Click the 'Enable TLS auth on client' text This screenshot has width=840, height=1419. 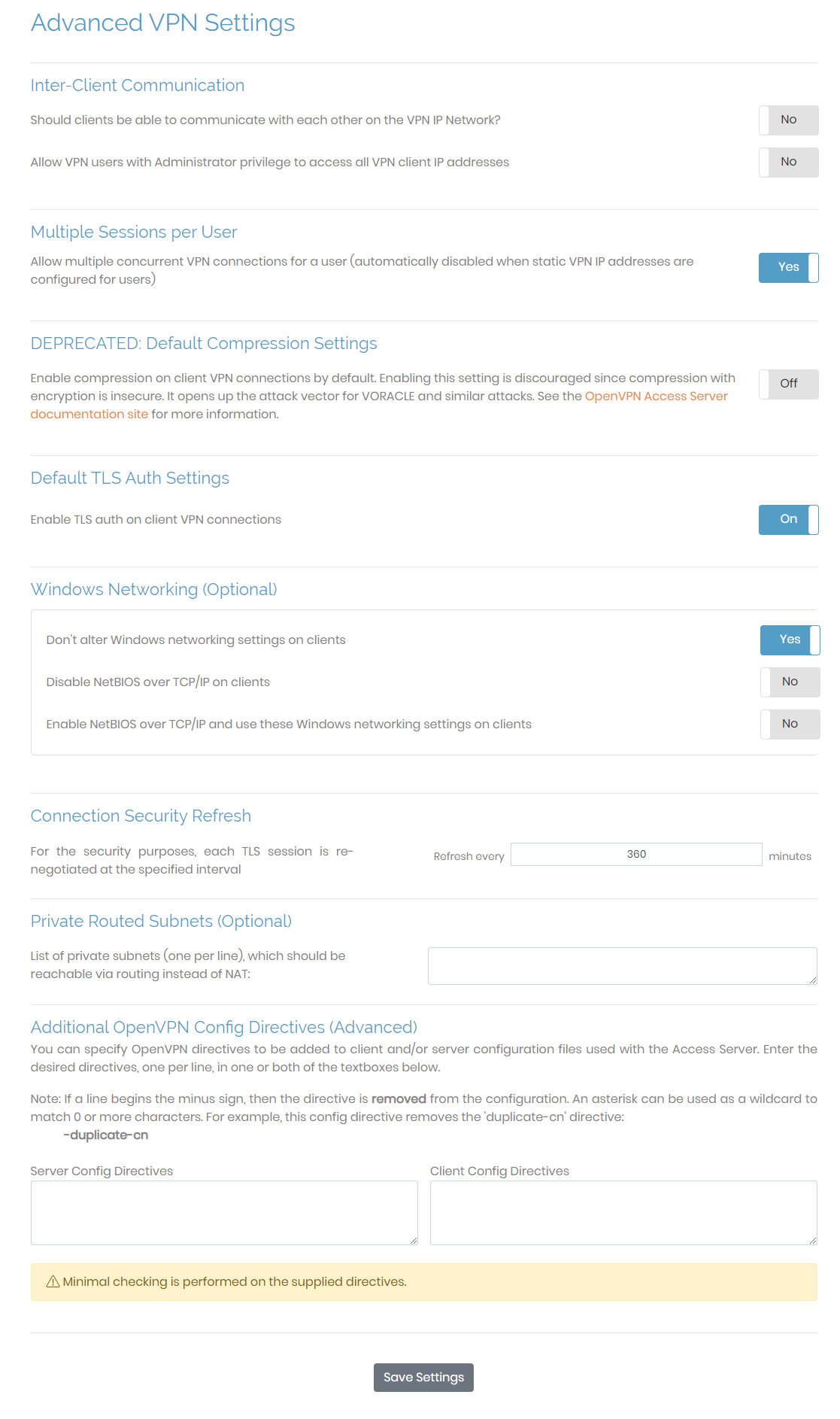click(x=156, y=520)
